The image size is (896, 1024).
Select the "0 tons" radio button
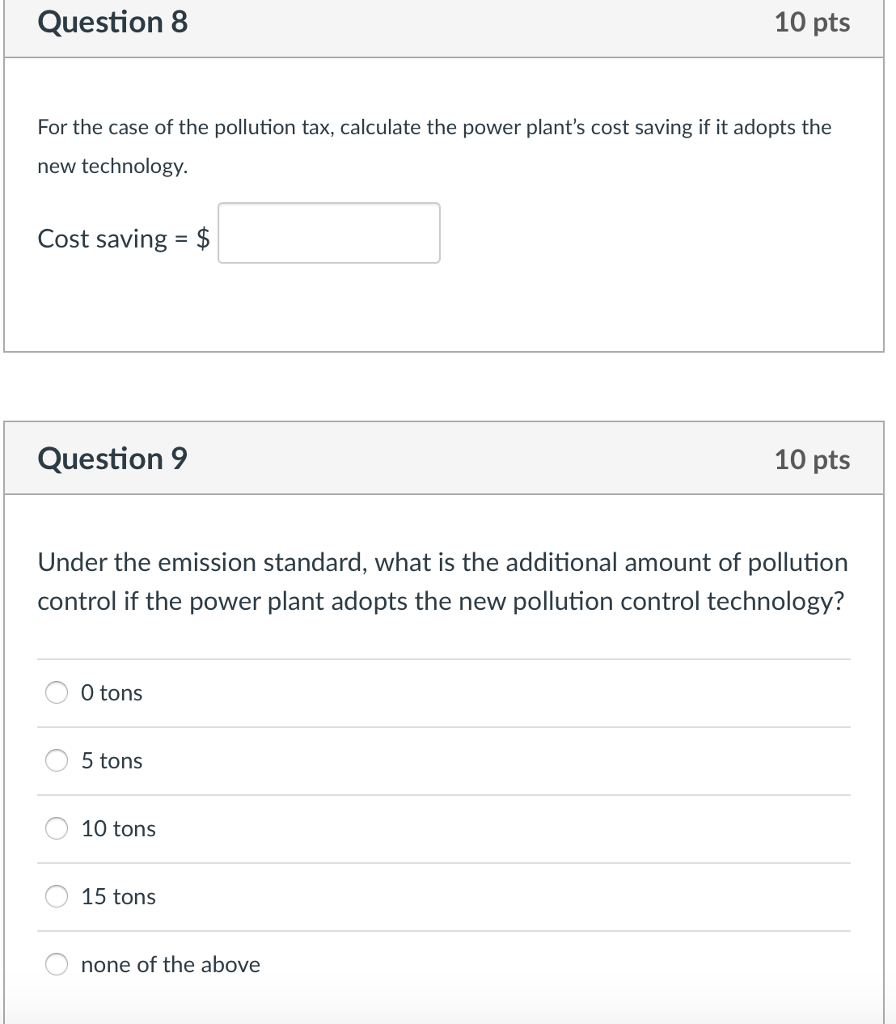click(56, 692)
